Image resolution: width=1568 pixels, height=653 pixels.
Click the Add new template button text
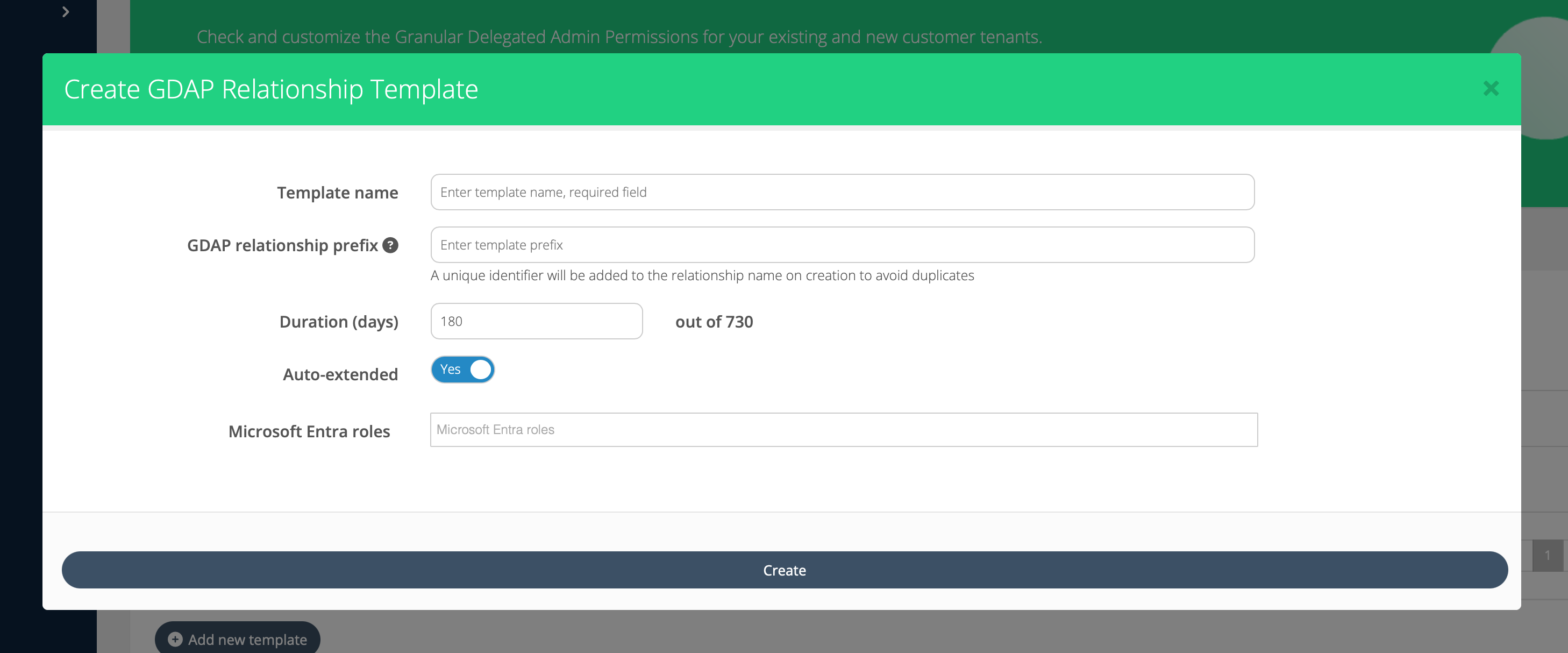[x=247, y=640]
